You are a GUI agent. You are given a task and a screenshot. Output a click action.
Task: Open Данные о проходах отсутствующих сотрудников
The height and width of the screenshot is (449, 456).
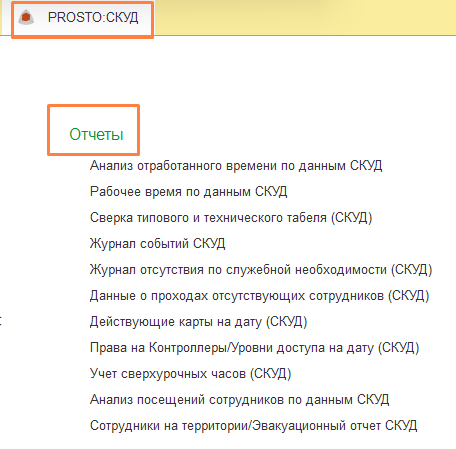[x=260, y=296]
